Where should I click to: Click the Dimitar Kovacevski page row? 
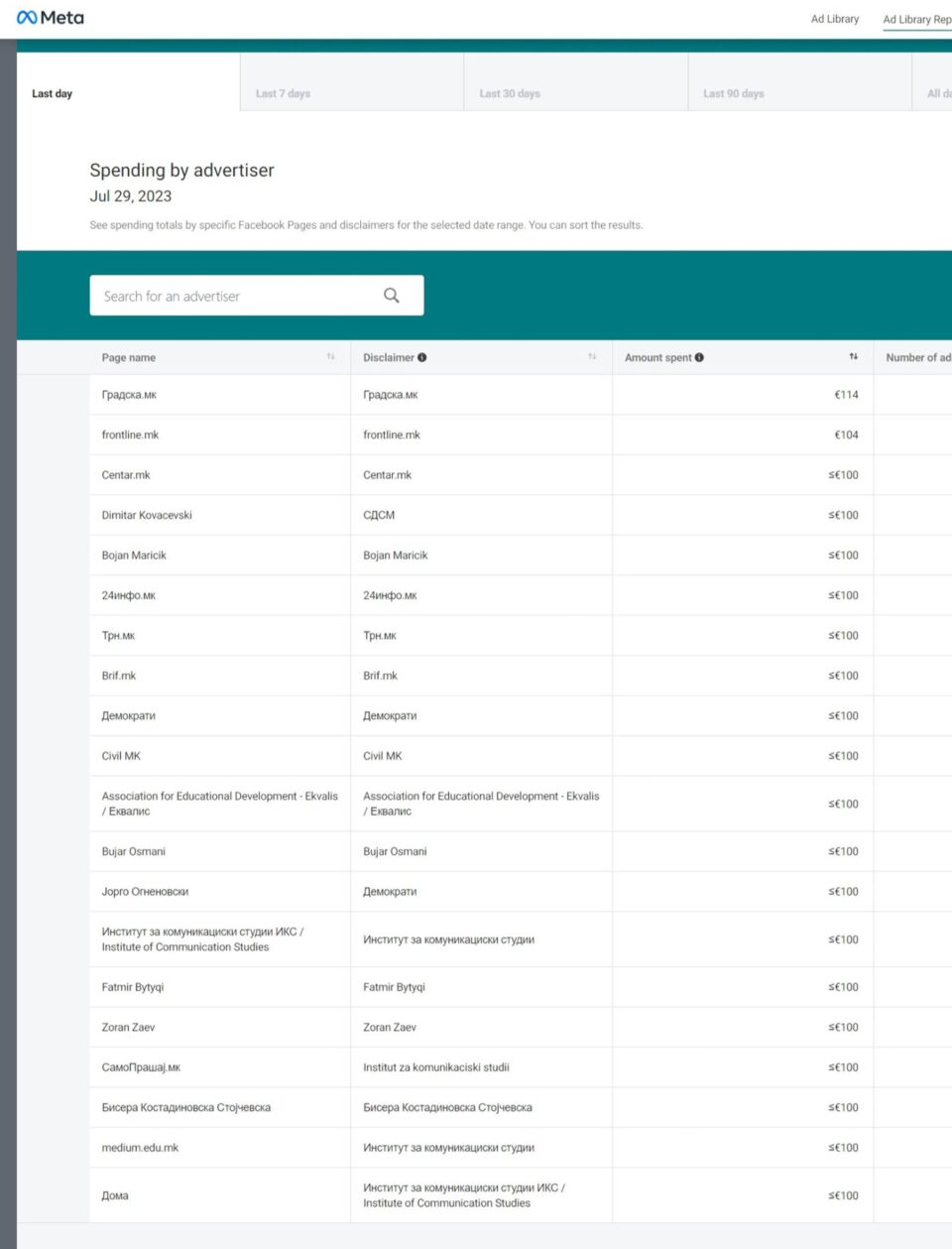pyautogui.click(x=147, y=515)
